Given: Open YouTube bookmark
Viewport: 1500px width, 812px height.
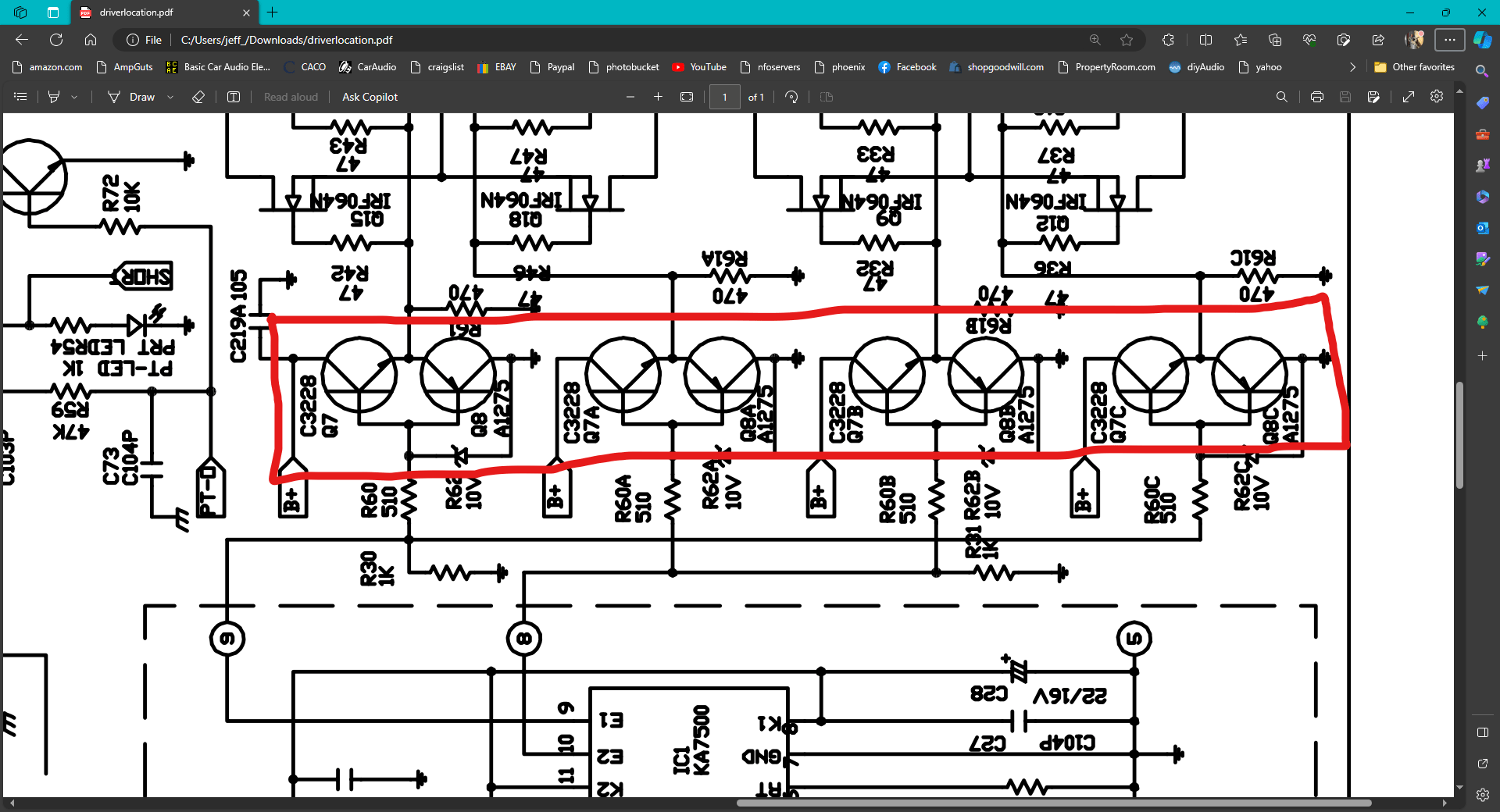Looking at the screenshot, I should tap(699, 67).
